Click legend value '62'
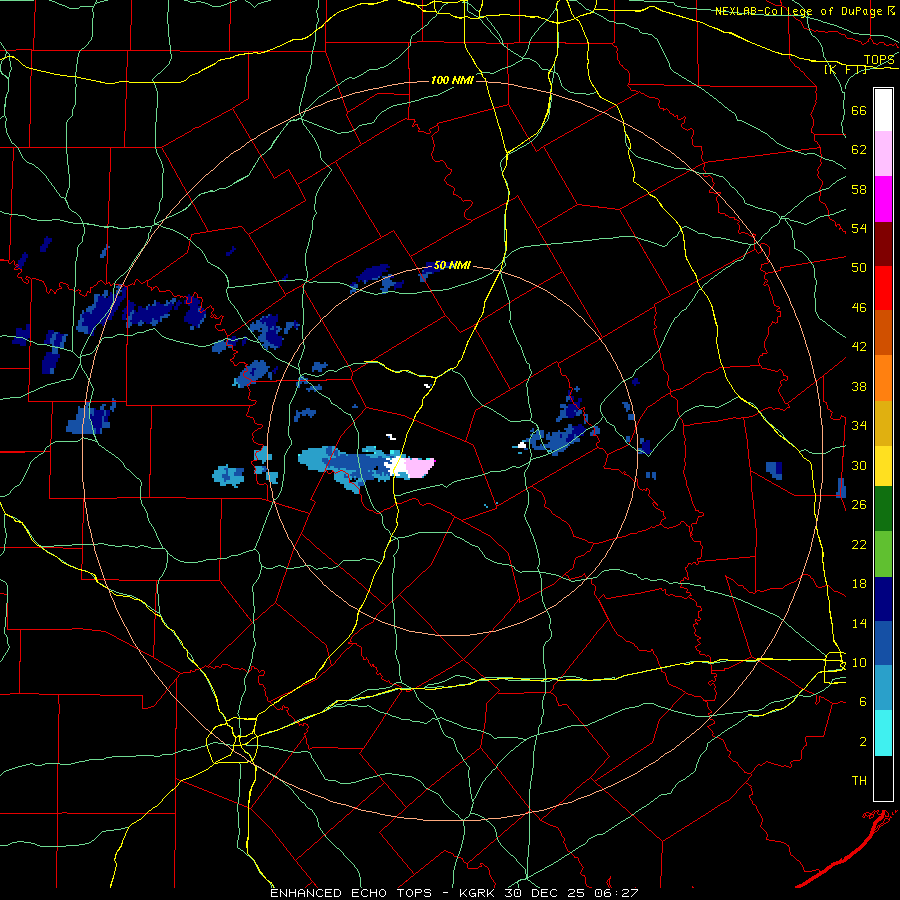 (859, 150)
